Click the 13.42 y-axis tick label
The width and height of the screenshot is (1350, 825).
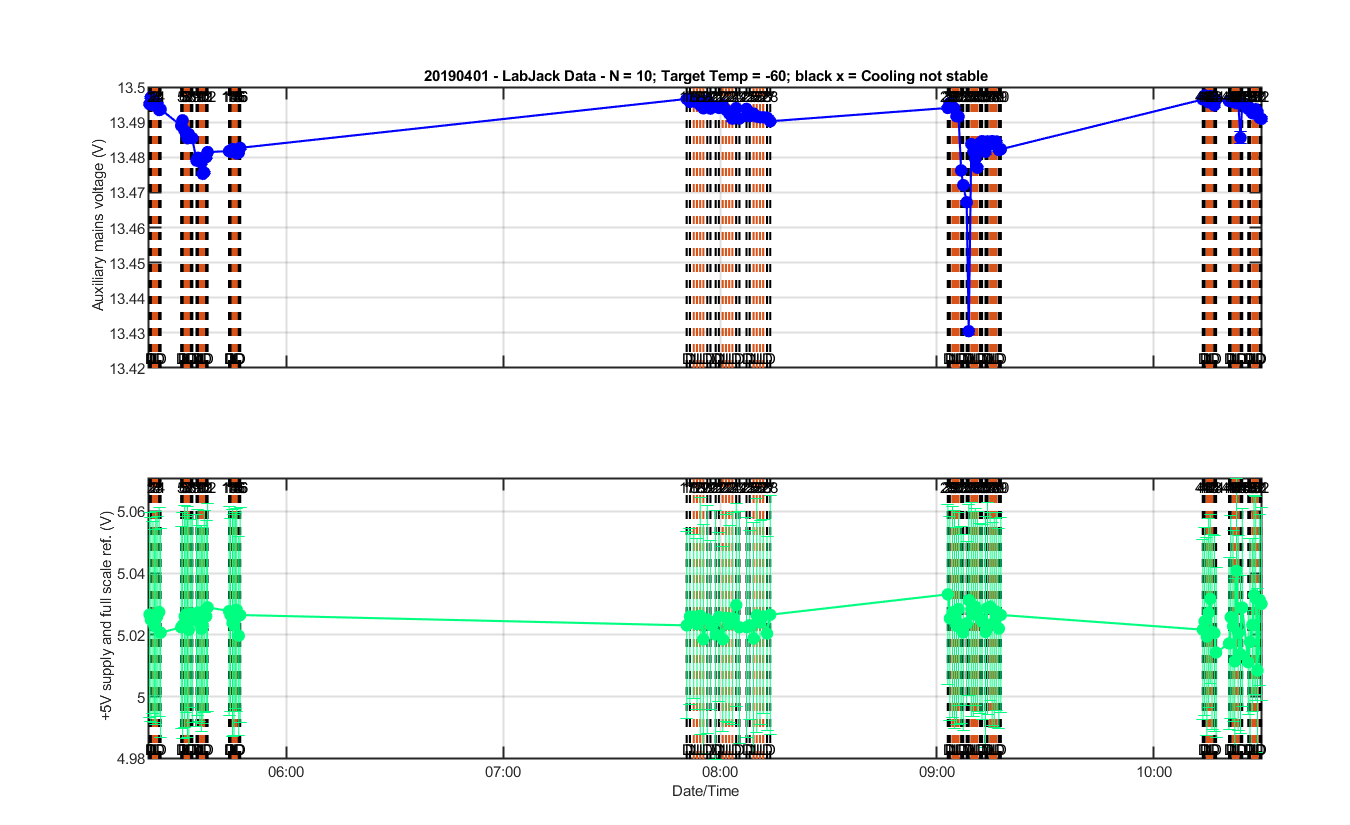(127, 368)
